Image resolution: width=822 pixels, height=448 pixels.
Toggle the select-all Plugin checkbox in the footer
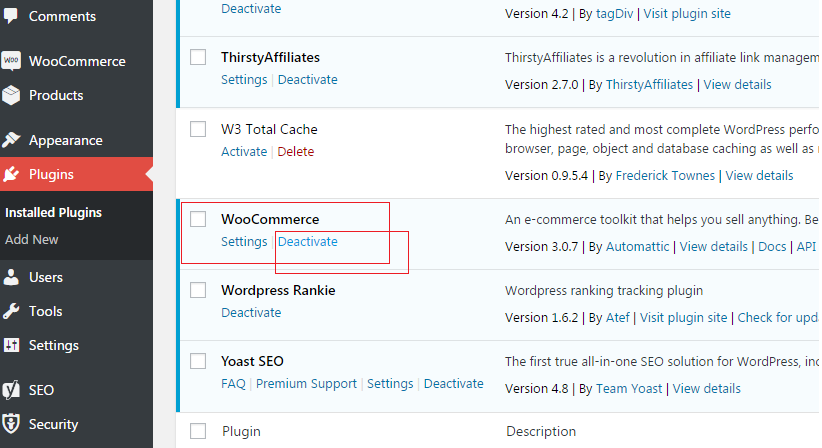[x=198, y=431]
